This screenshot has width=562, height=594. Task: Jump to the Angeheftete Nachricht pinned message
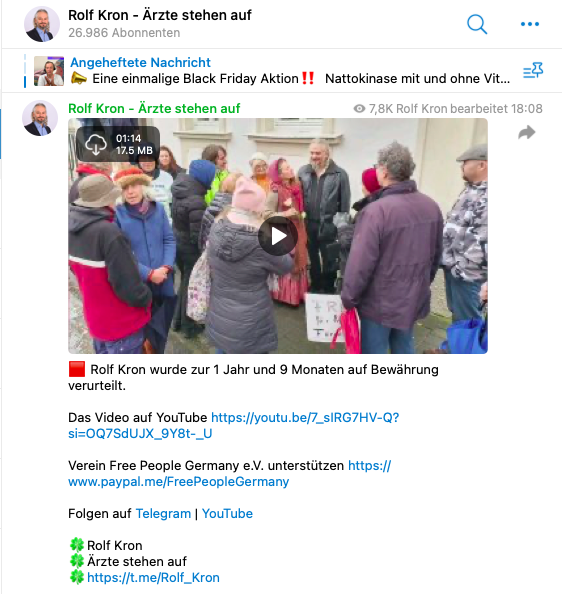pyautogui.click(x=140, y=62)
